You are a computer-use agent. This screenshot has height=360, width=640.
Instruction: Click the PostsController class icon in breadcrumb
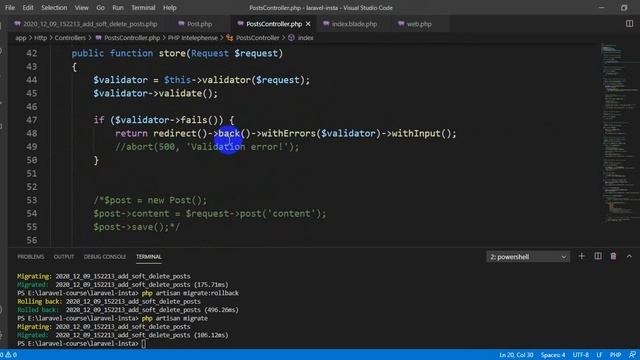click(230, 38)
